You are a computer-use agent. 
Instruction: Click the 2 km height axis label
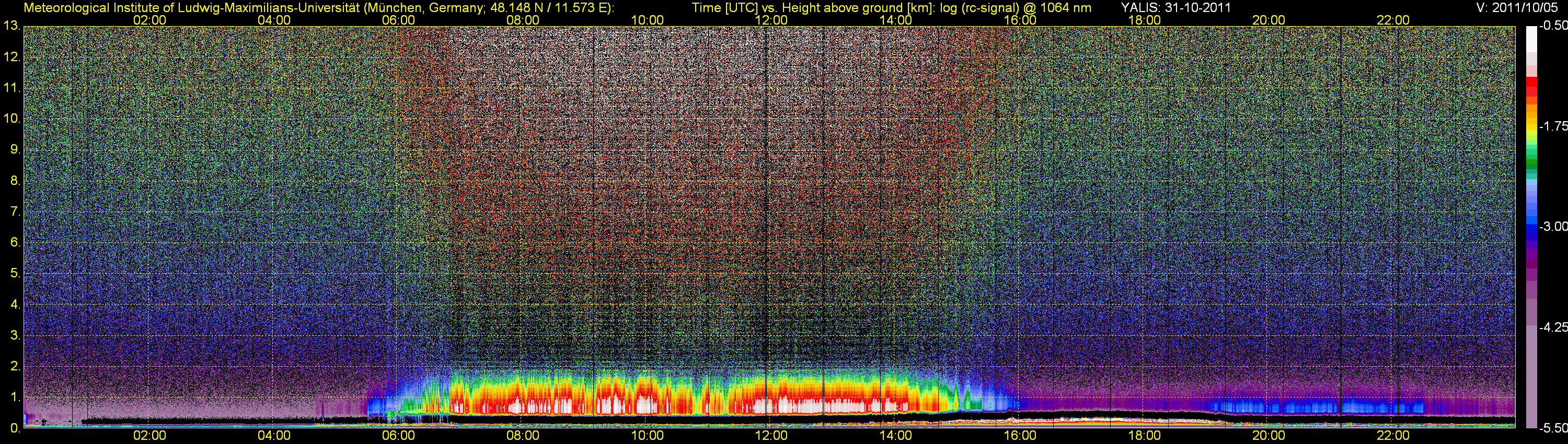tap(15, 366)
